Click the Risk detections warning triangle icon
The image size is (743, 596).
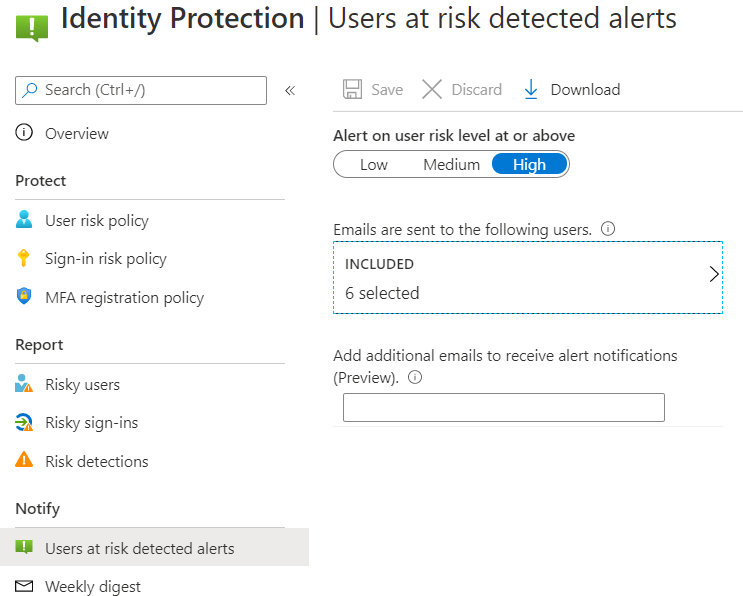[24, 460]
